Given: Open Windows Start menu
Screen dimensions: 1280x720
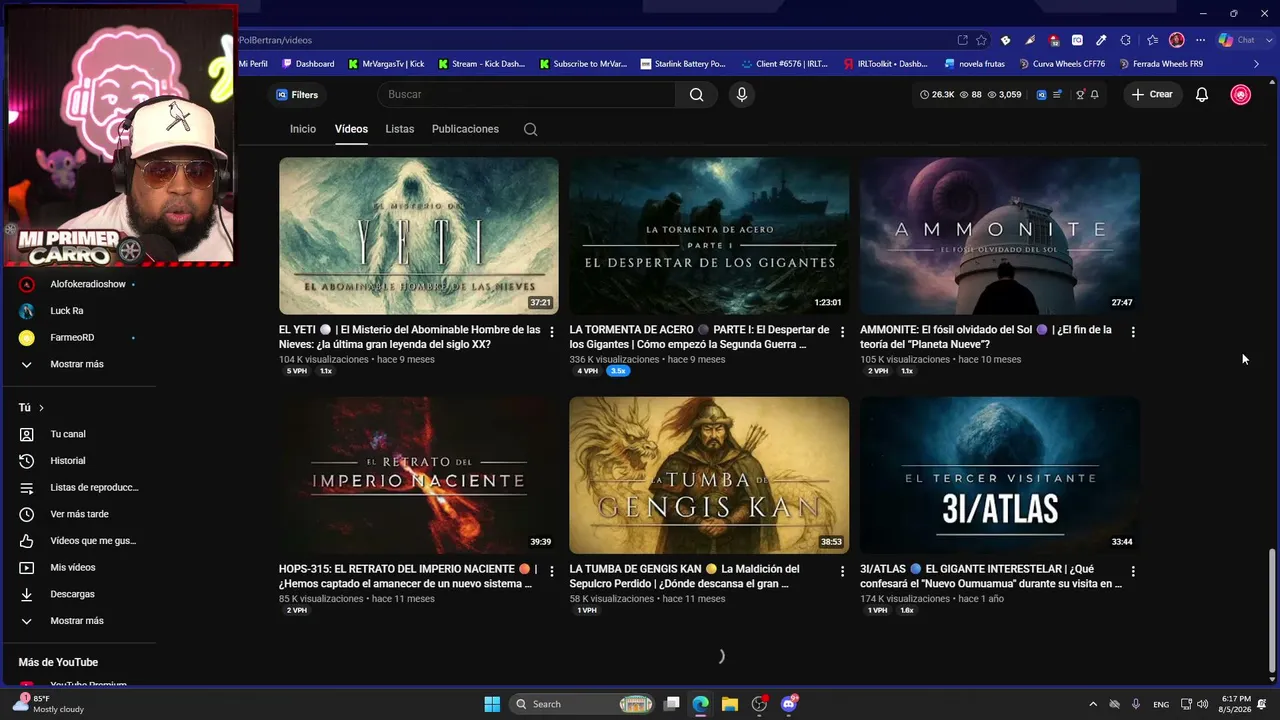Looking at the screenshot, I should pos(492,704).
